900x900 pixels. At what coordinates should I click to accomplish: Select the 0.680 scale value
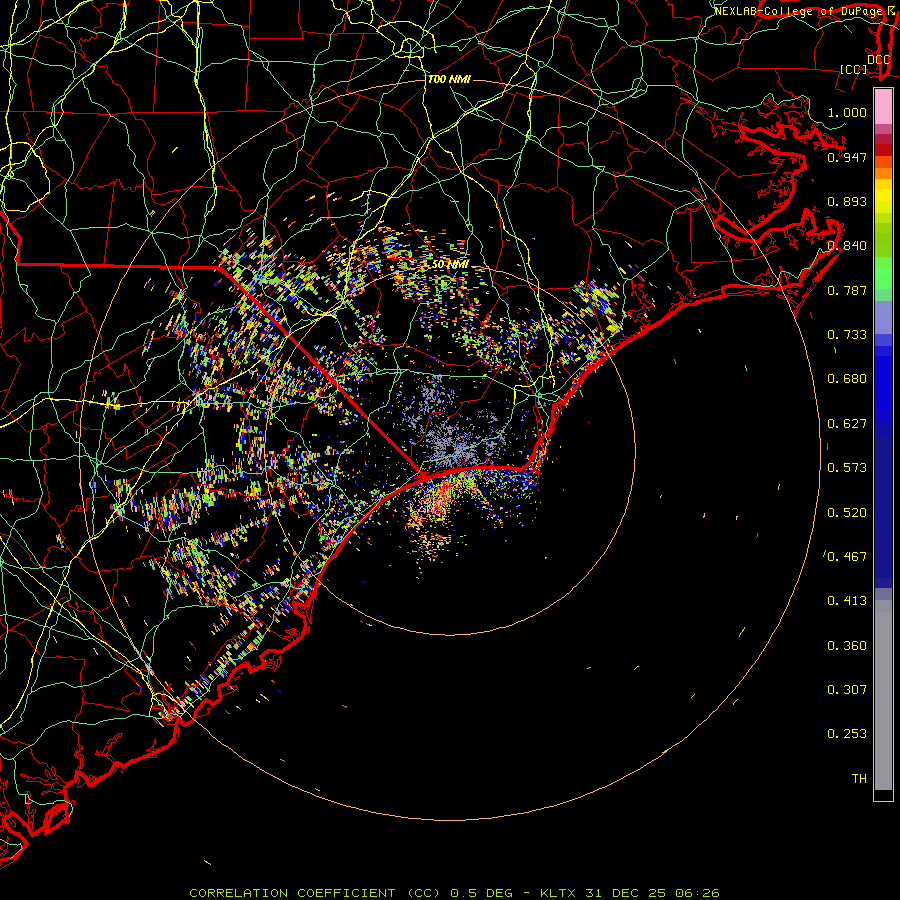coord(847,379)
